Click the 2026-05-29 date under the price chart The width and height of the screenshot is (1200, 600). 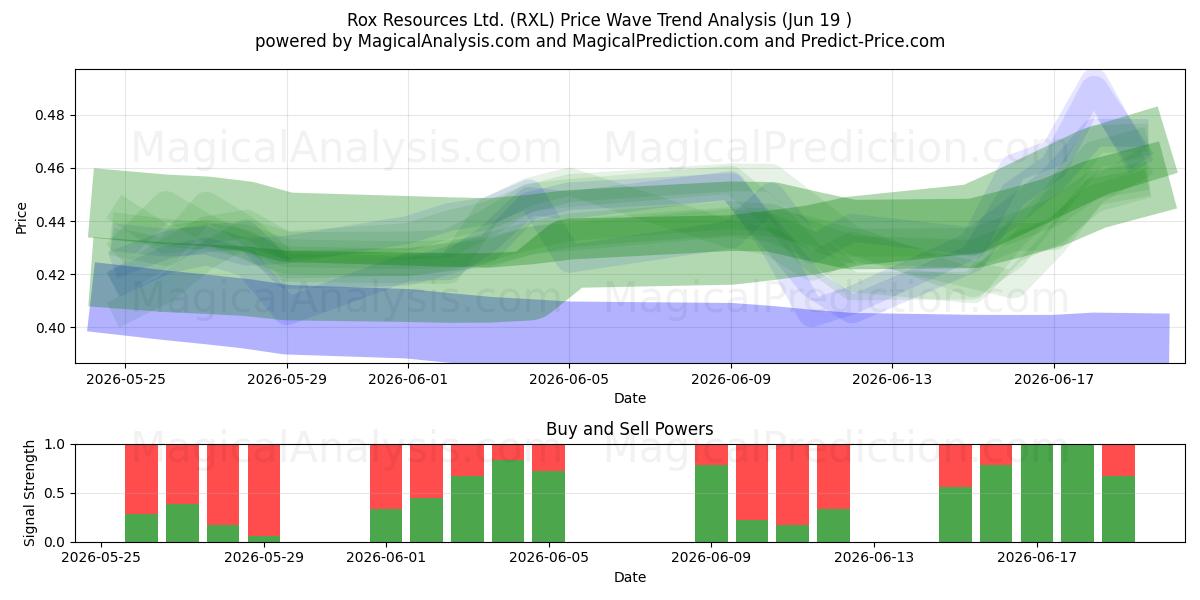pos(287,379)
